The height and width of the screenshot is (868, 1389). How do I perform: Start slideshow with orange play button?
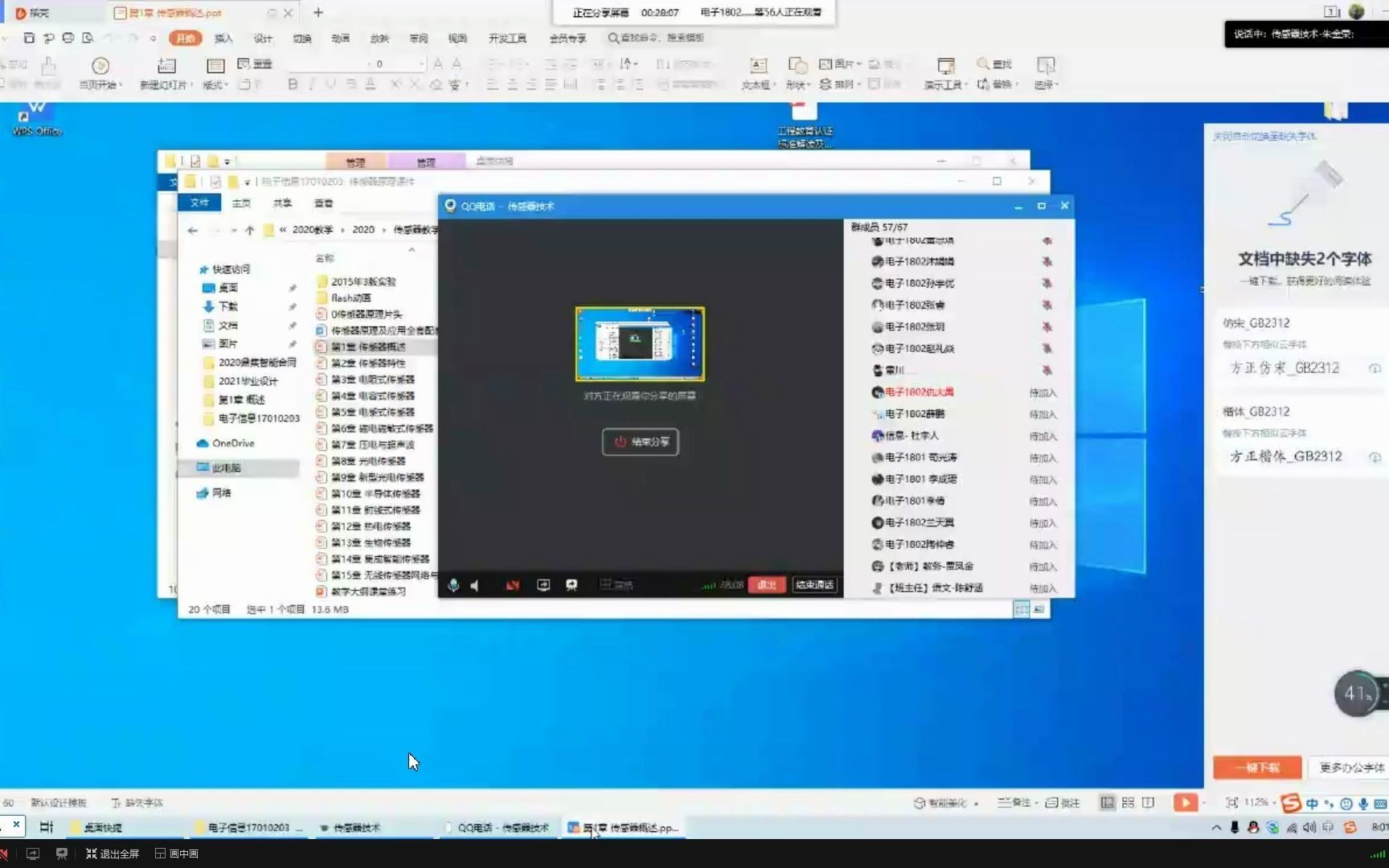tap(1186, 802)
